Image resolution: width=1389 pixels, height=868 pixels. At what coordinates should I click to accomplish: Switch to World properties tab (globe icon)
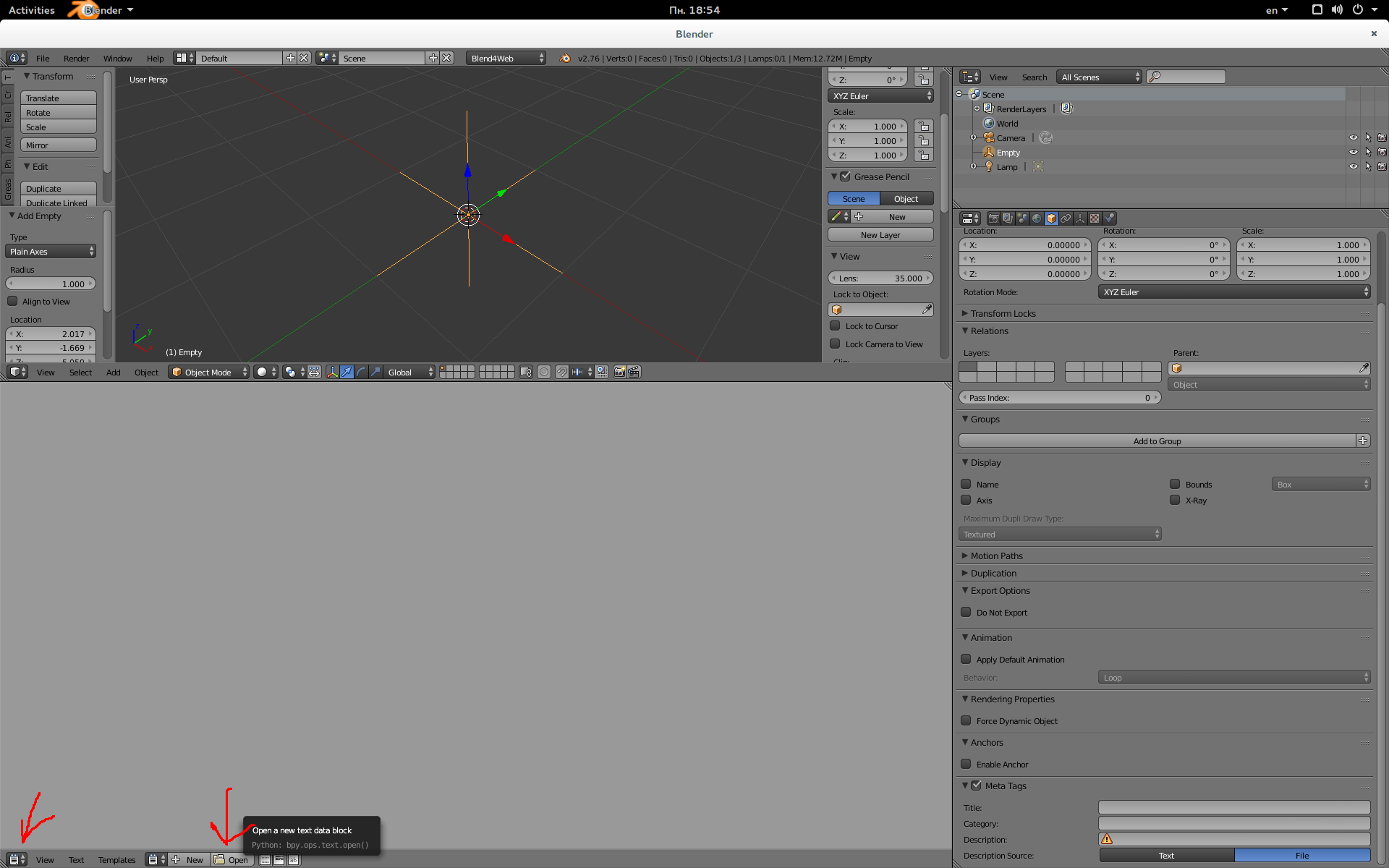(1037, 218)
